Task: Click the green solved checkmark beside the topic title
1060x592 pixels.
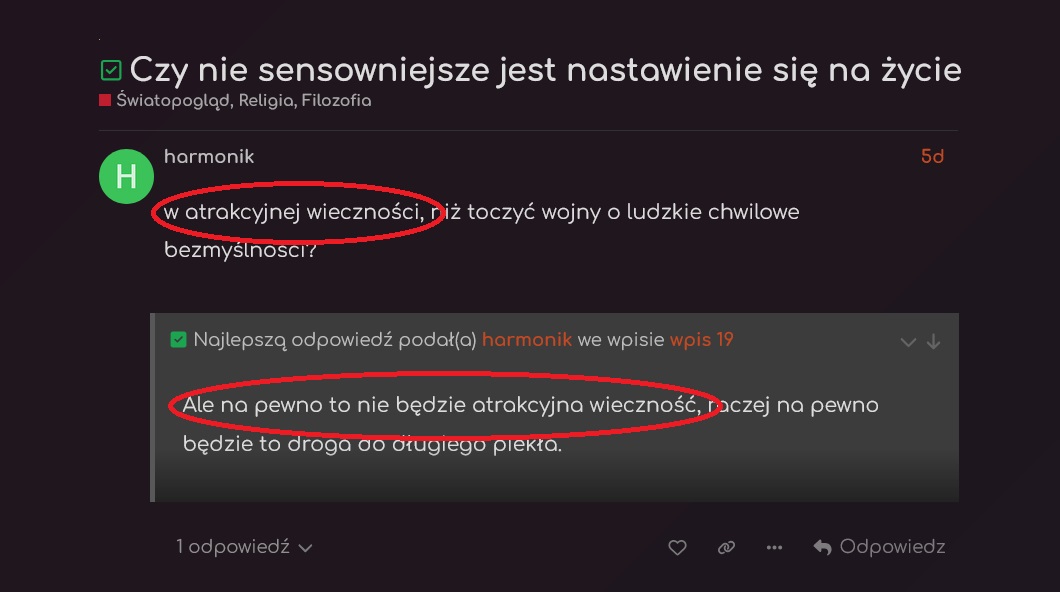Action: click(111, 71)
